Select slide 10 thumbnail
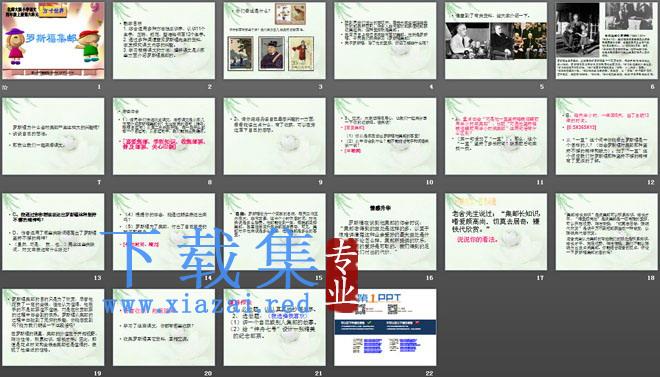The height and width of the screenshot is (377, 660). [385, 136]
